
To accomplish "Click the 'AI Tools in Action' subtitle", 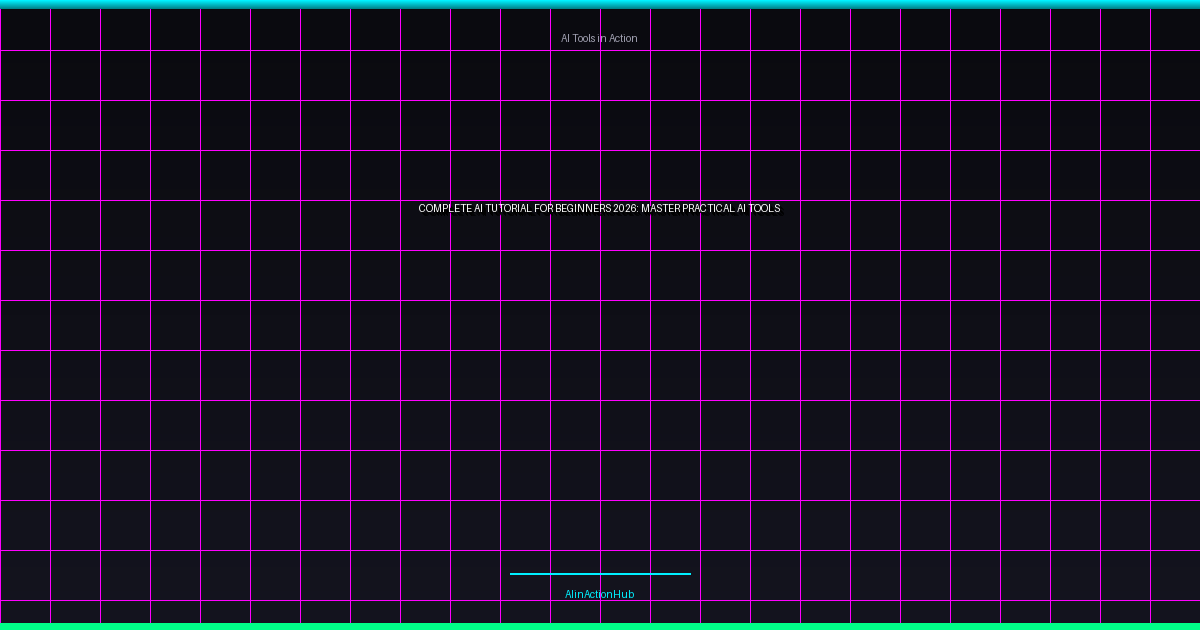I will click(x=598, y=37).
